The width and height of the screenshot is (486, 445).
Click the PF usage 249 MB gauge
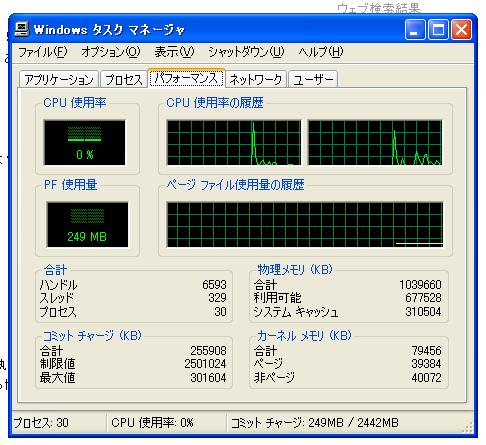coord(87,225)
